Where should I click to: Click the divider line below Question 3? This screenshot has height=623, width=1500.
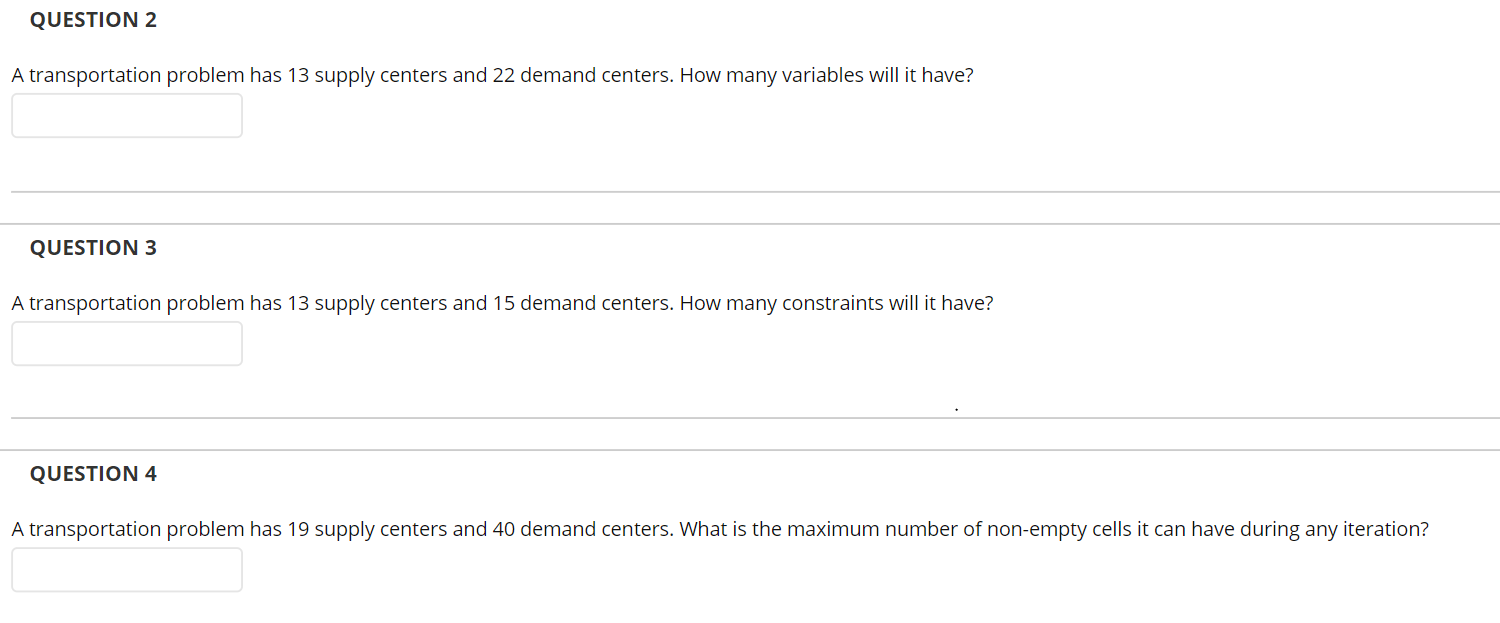click(x=750, y=415)
